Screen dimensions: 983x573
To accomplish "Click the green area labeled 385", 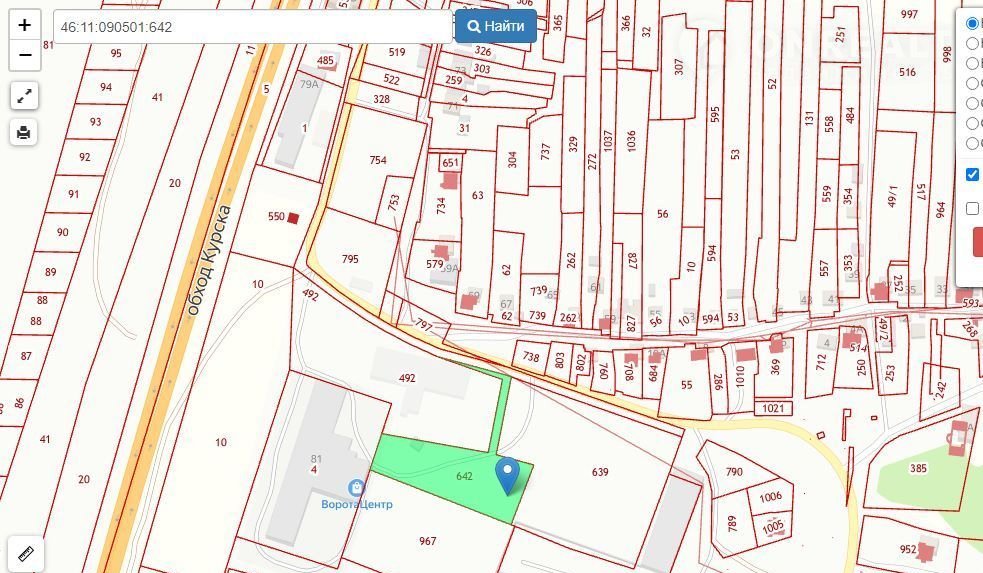I will (x=918, y=468).
